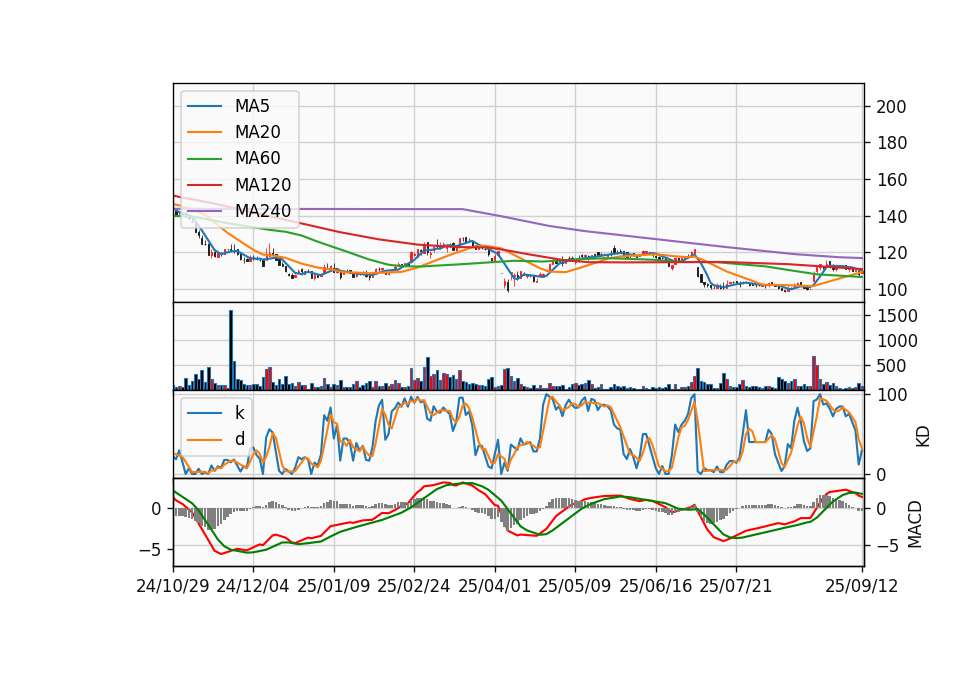Click the 0 label on left MACD axis
The height and width of the screenshot is (690, 960).
coord(157,509)
